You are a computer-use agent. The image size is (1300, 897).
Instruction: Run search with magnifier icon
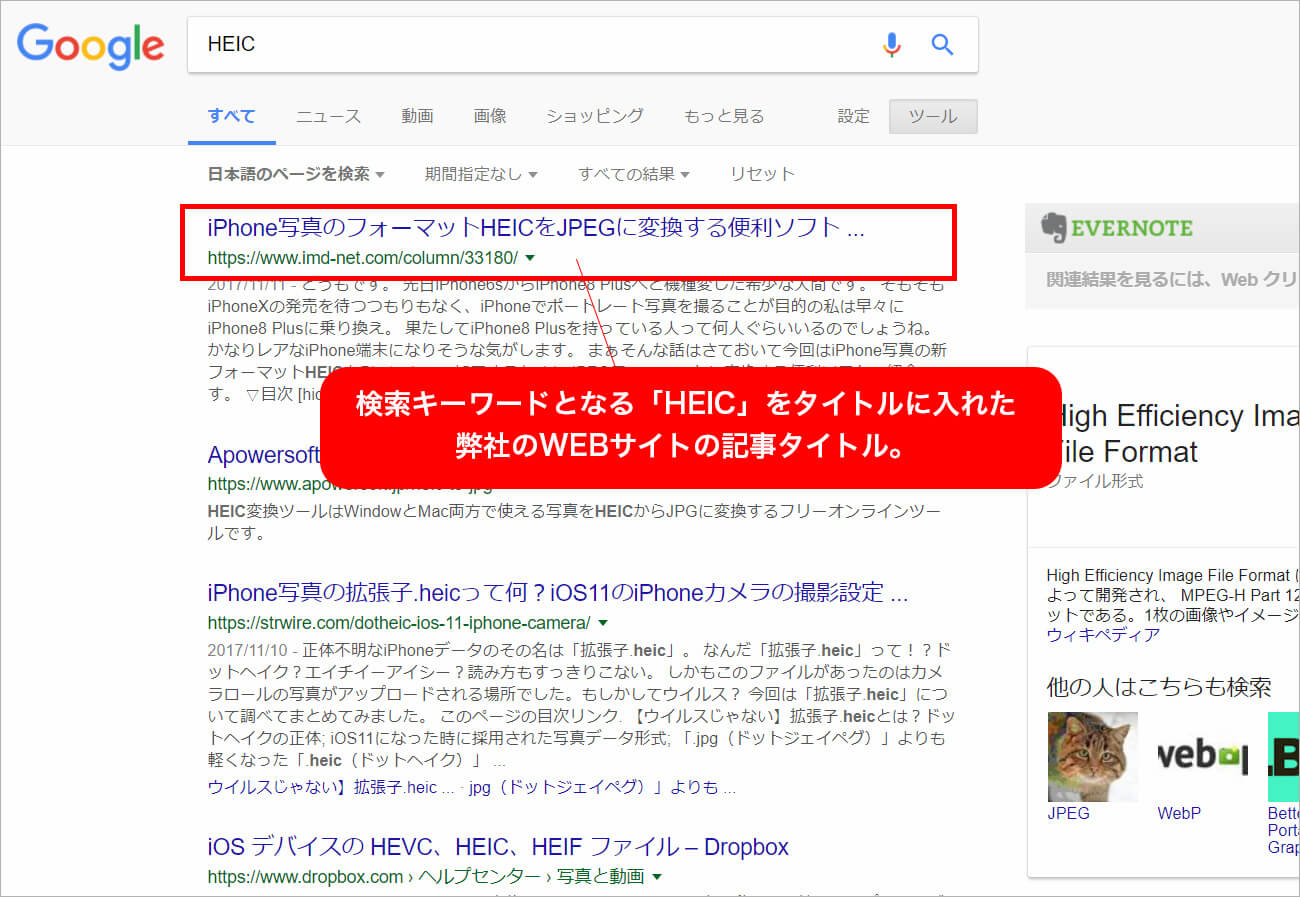coord(942,44)
